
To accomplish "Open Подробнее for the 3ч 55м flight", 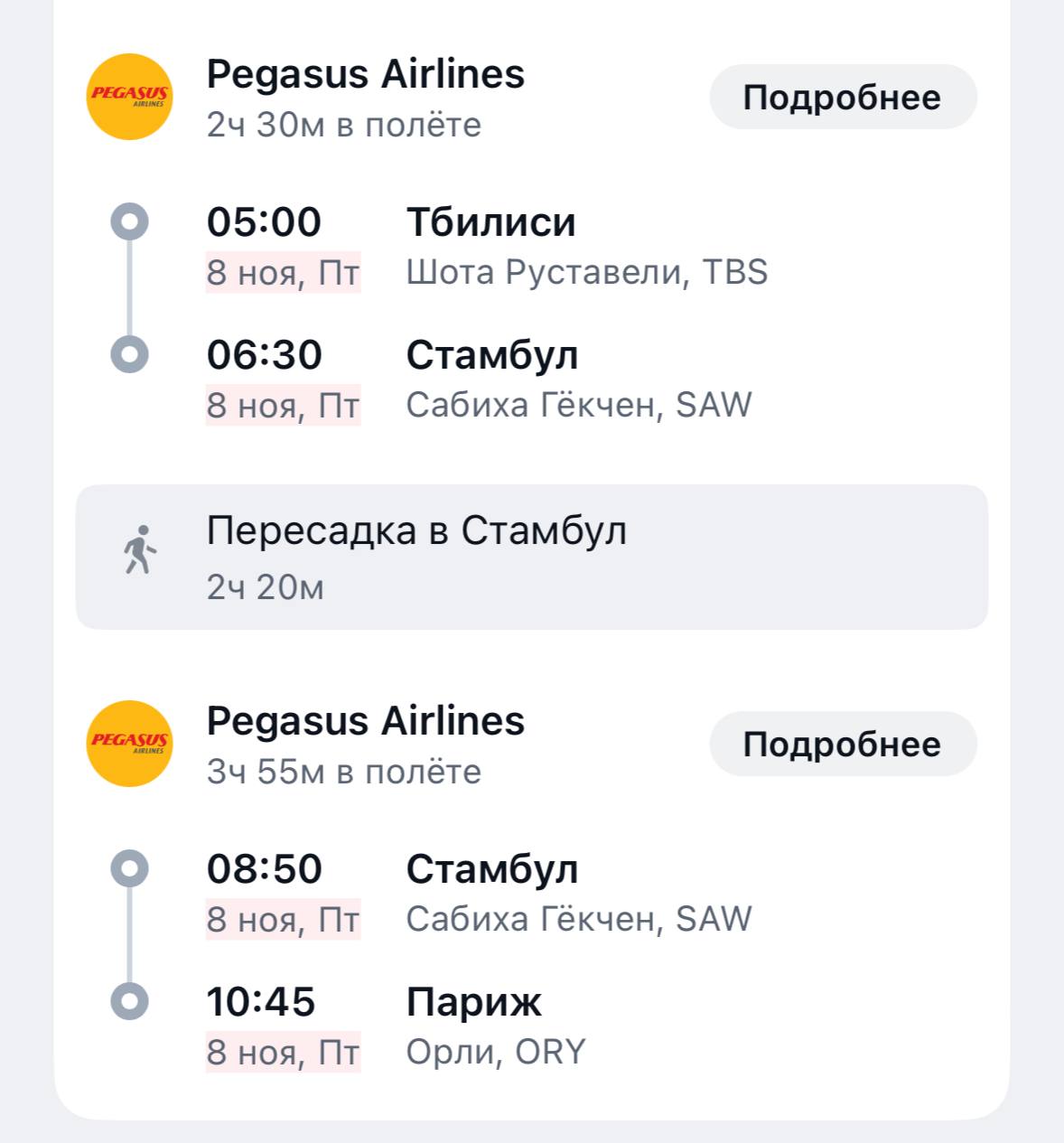I will click(842, 745).
